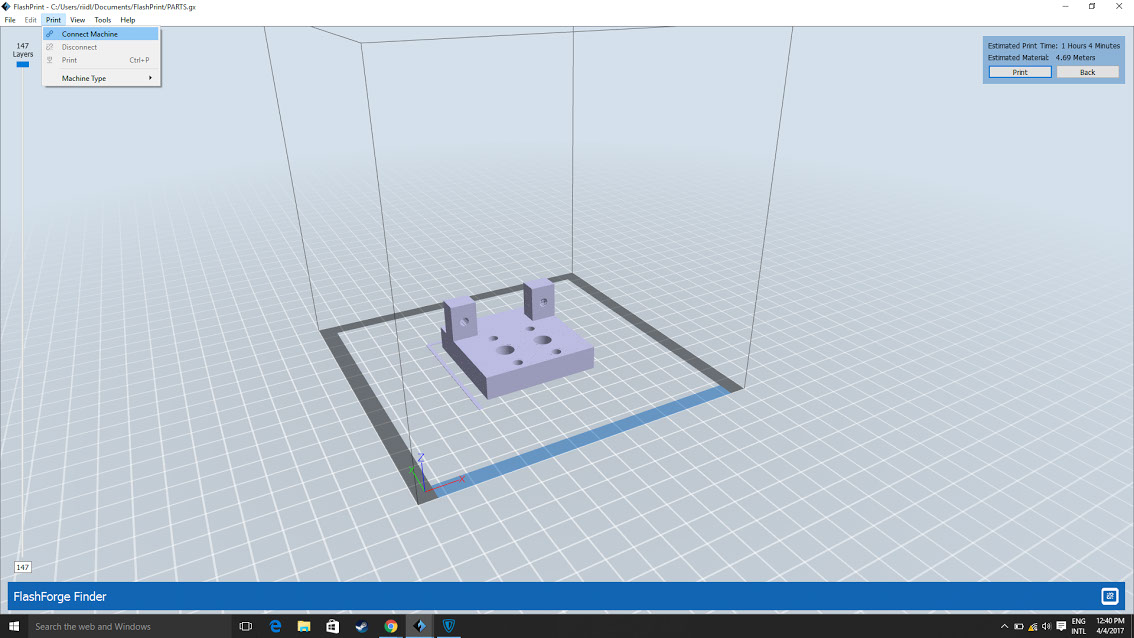Choose Connect Machine from Print menu
Viewport: 1134px width, 638px height.
(x=101, y=34)
